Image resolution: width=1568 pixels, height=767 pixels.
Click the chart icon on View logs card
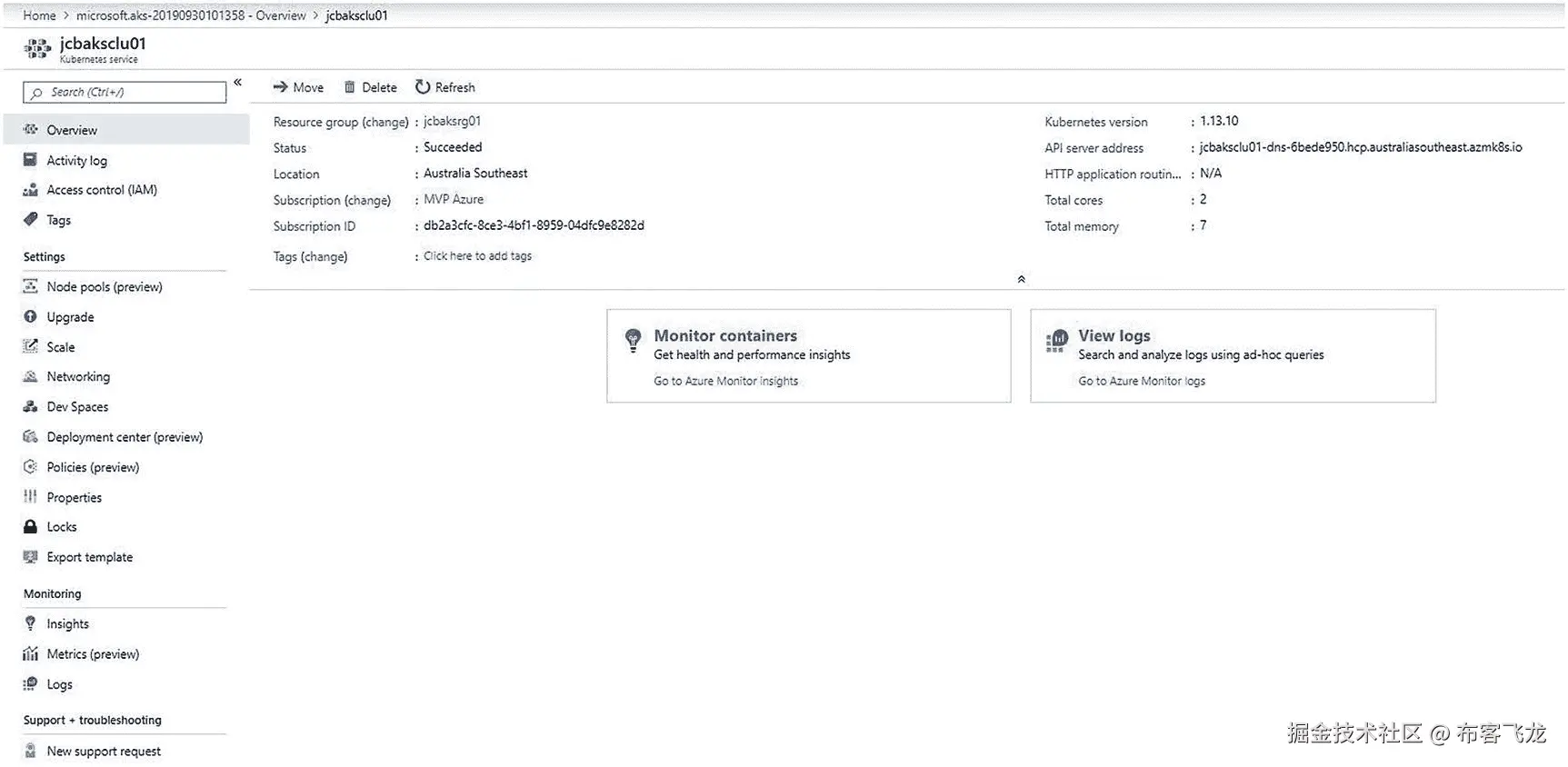coord(1056,341)
